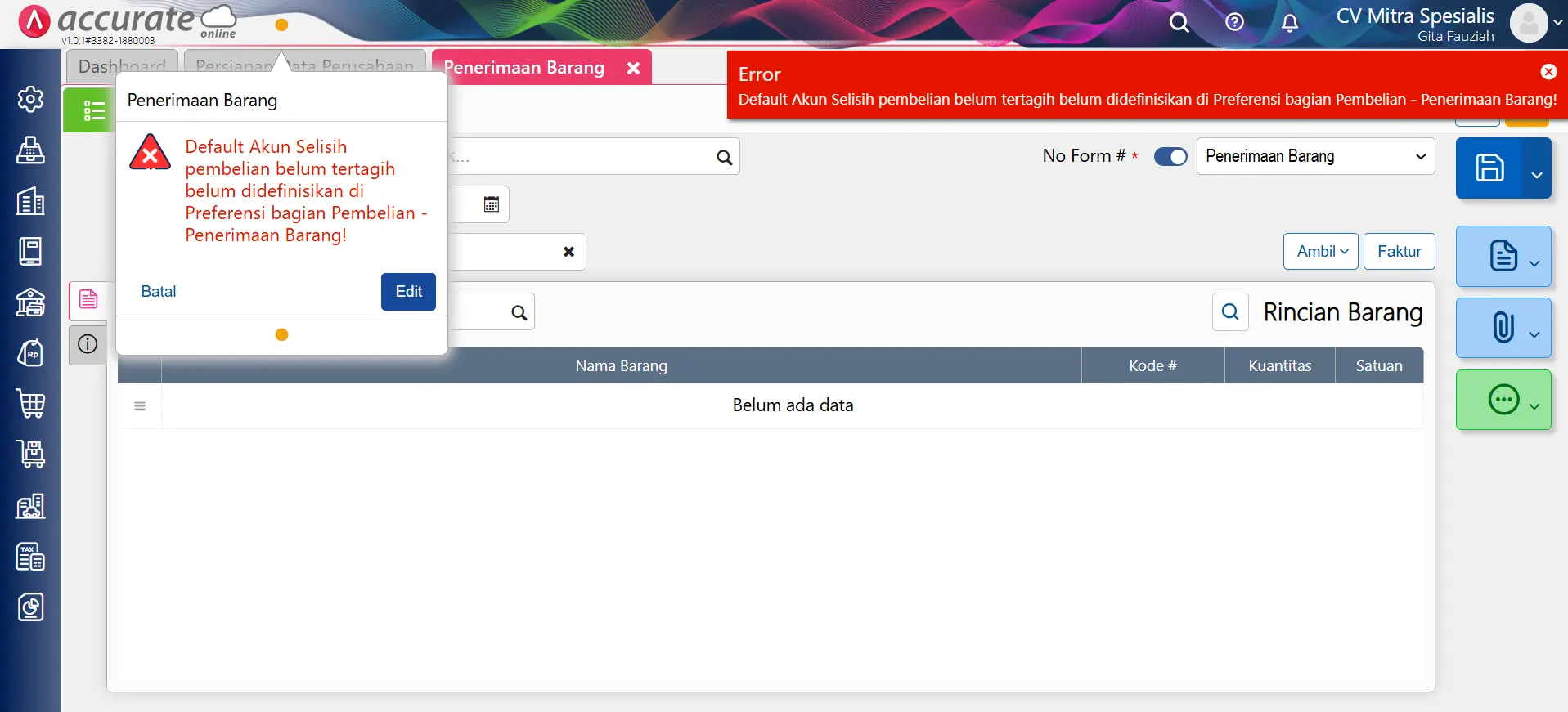Click the calendar date picker icon
Screen dimensions: 1568x712
click(x=491, y=204)
